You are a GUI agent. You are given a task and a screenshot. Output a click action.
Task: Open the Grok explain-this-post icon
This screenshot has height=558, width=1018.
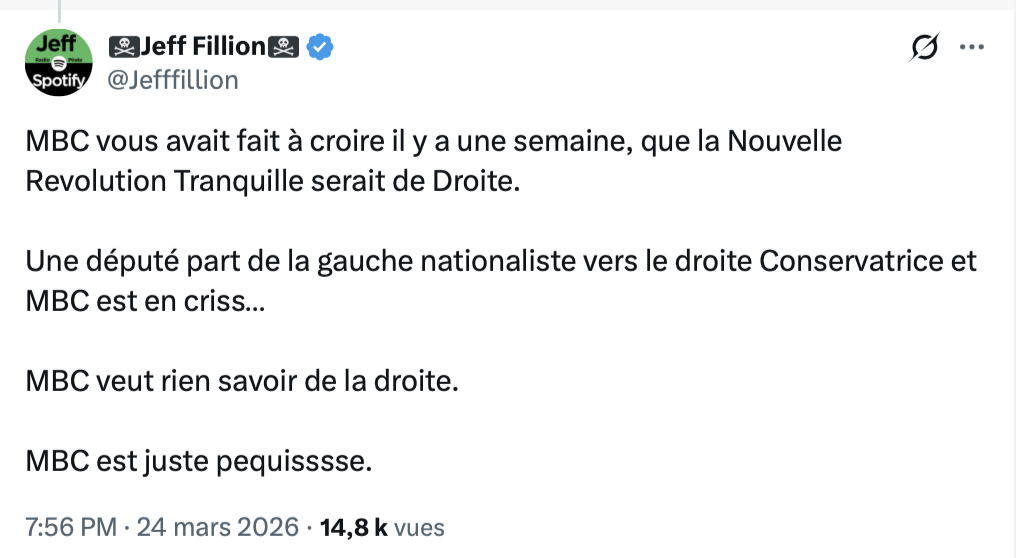tap(926, 47)
